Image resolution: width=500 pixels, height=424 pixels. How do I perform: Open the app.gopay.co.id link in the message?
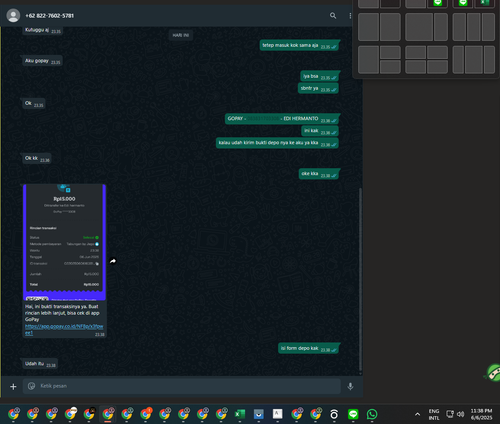64,329
